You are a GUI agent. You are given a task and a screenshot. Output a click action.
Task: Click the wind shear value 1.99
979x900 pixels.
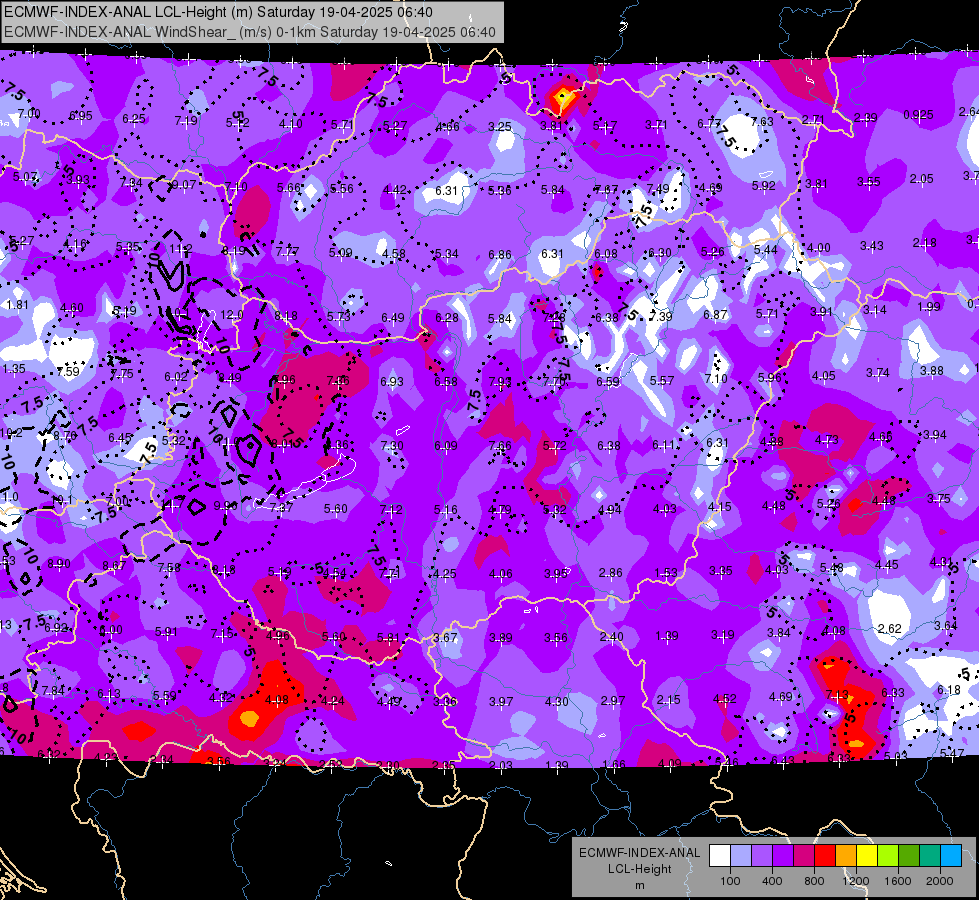929,307
